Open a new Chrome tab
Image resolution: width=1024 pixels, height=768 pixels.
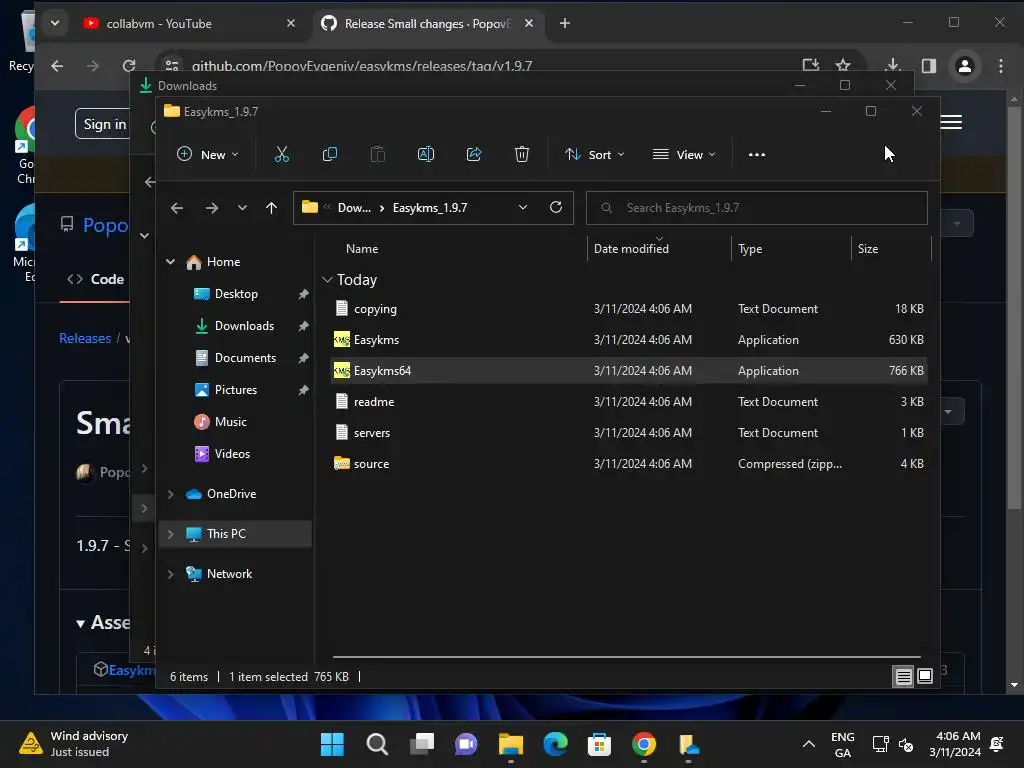[x=565, y=24]
